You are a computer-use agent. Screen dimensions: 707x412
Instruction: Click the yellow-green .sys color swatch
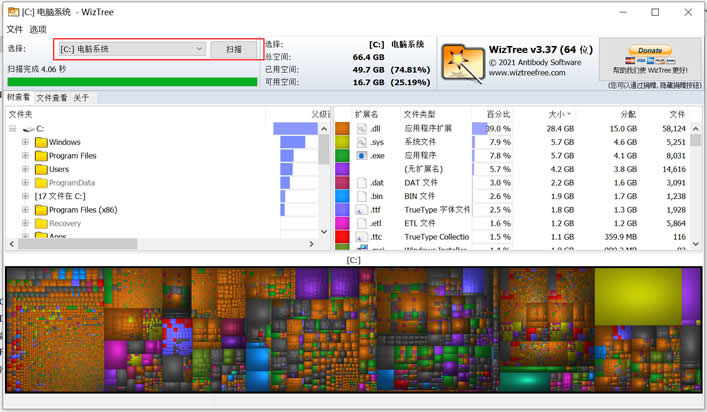[342, 142]
